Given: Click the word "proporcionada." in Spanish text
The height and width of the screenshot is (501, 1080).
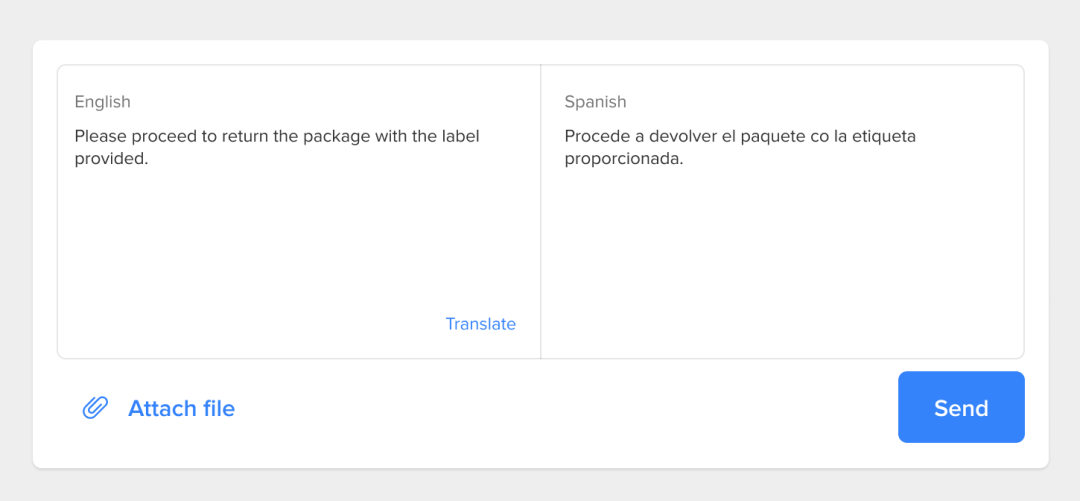Looking at the screenshot, I should (623, 158).
